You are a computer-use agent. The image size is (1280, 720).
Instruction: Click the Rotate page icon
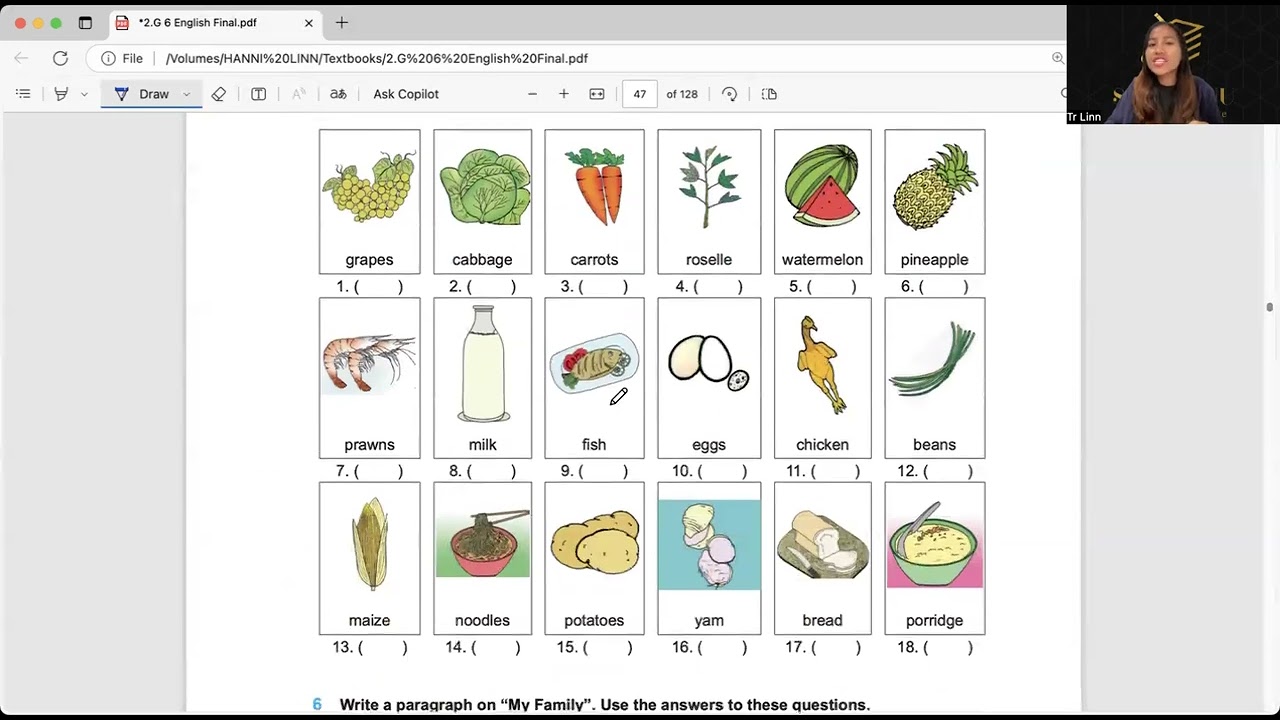coord(730,94)
